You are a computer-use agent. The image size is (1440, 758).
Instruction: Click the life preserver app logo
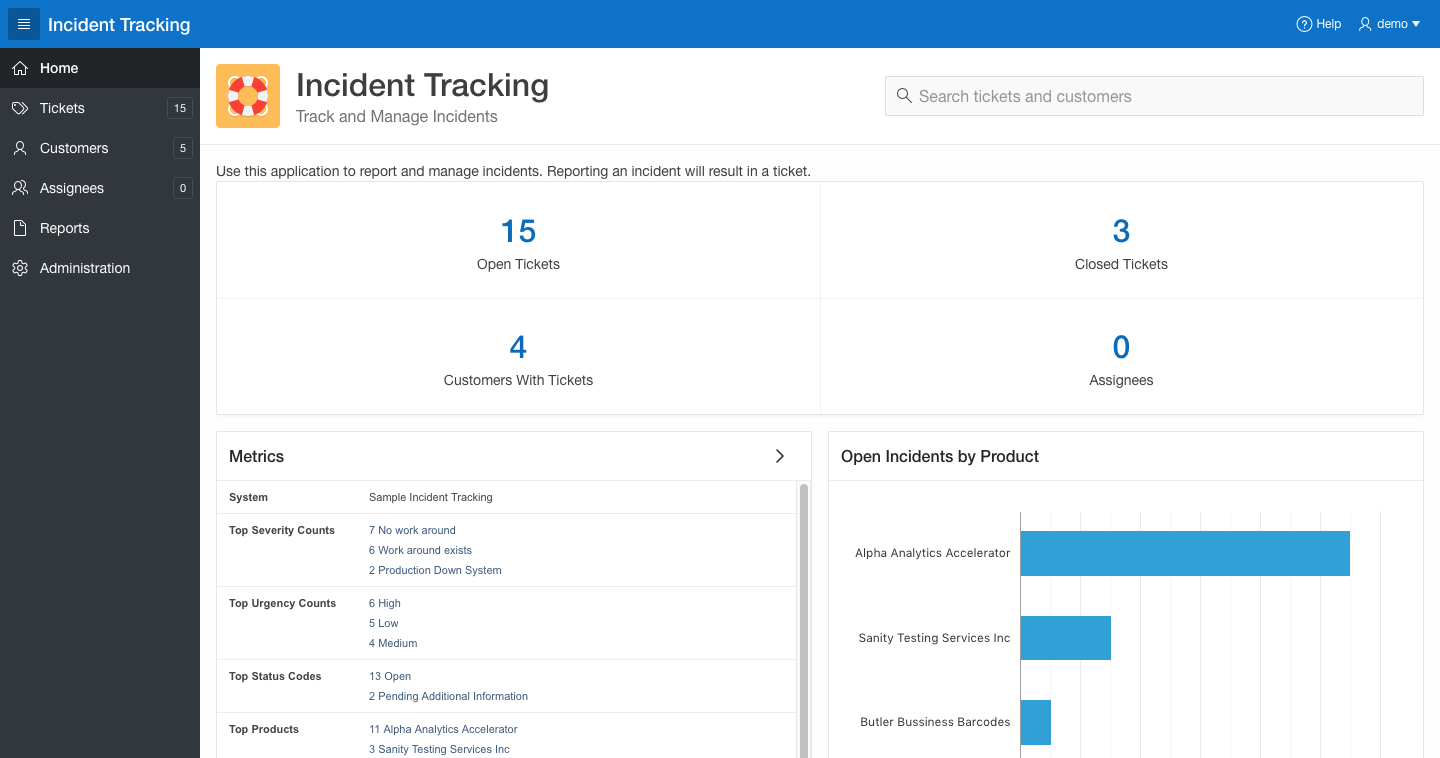(248, 96)
